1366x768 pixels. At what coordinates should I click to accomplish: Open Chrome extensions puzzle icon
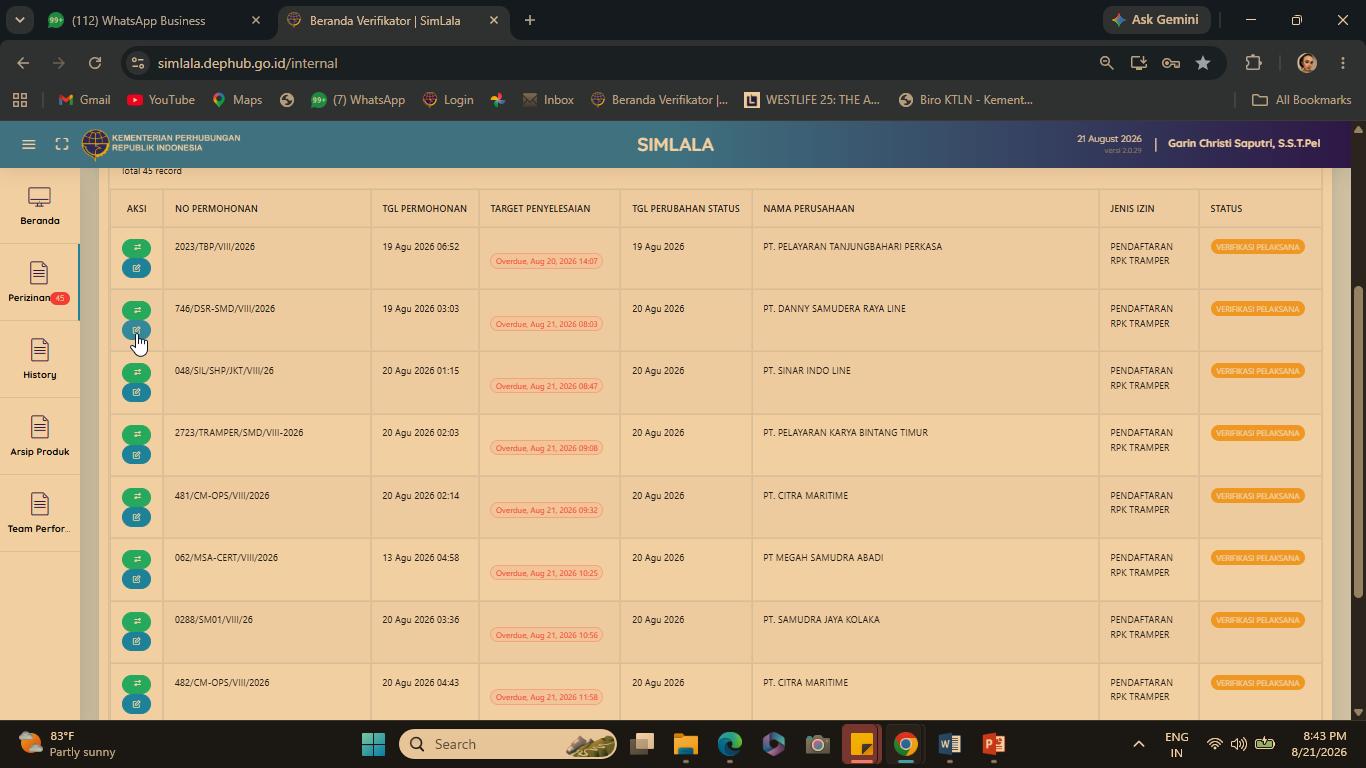click(x=1253, y=63)
